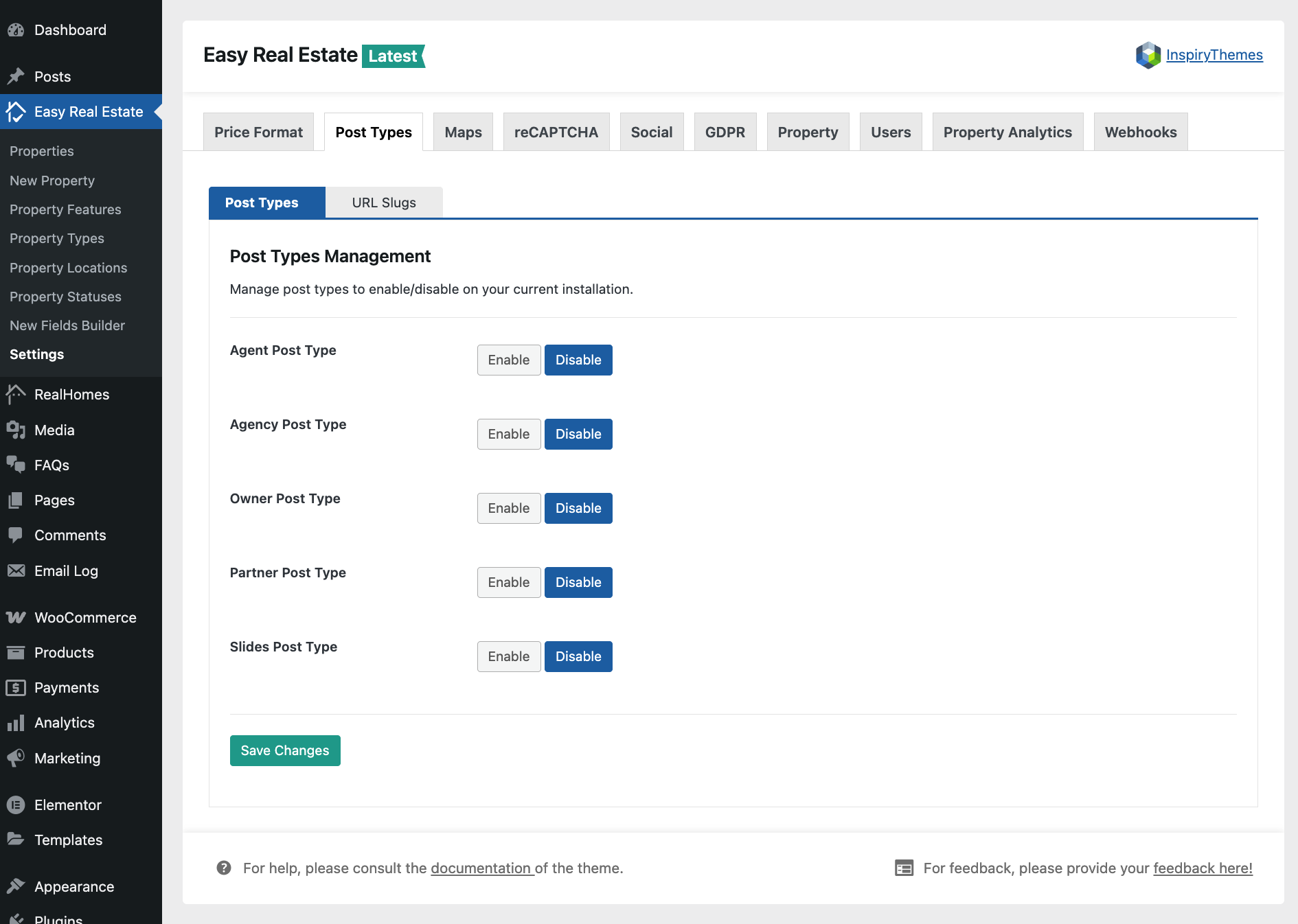The image size is (1298, 924).
Task: Click the Products archive icon
Action: (16, 652)
